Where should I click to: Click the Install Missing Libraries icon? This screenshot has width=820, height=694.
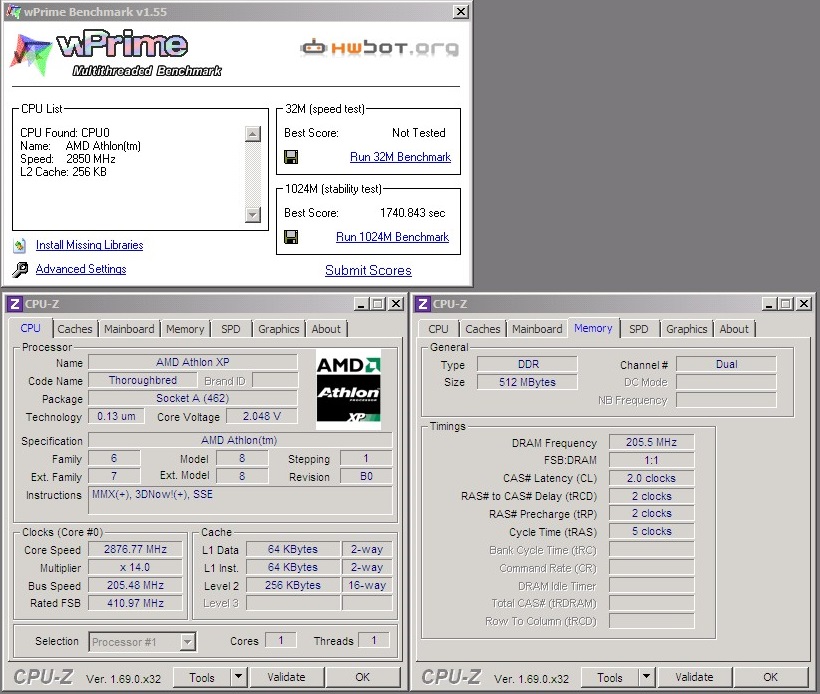20,245
